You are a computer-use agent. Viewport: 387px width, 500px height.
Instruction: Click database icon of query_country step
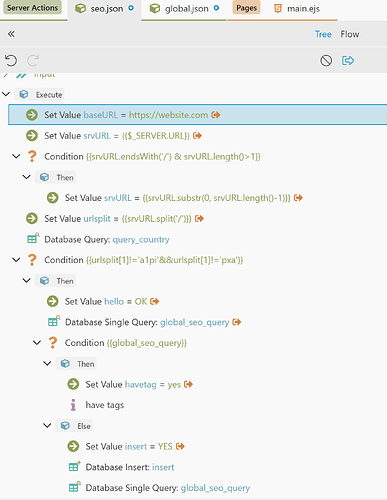(x=33, y=238)
